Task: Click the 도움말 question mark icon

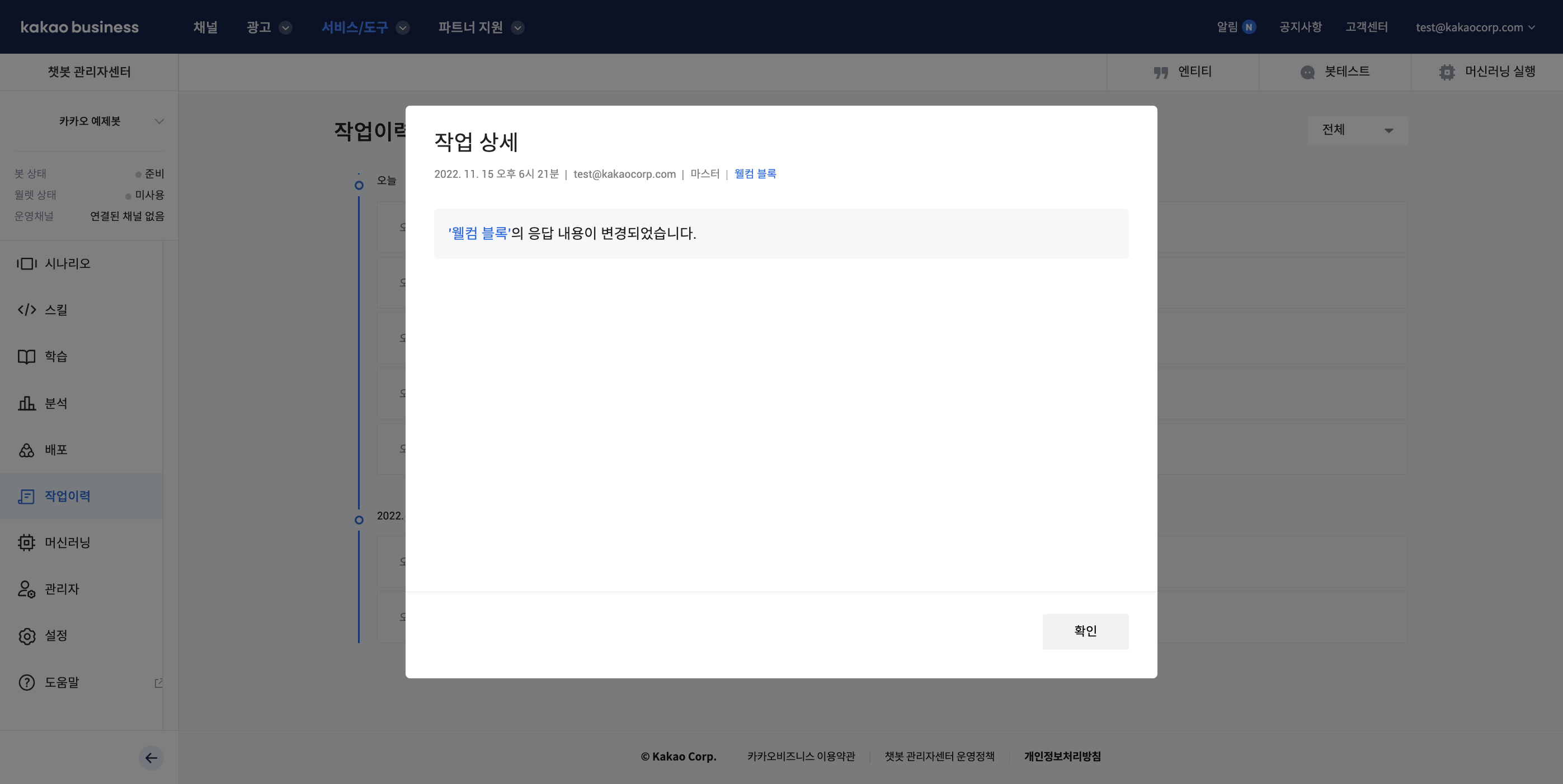Action: 26,682
